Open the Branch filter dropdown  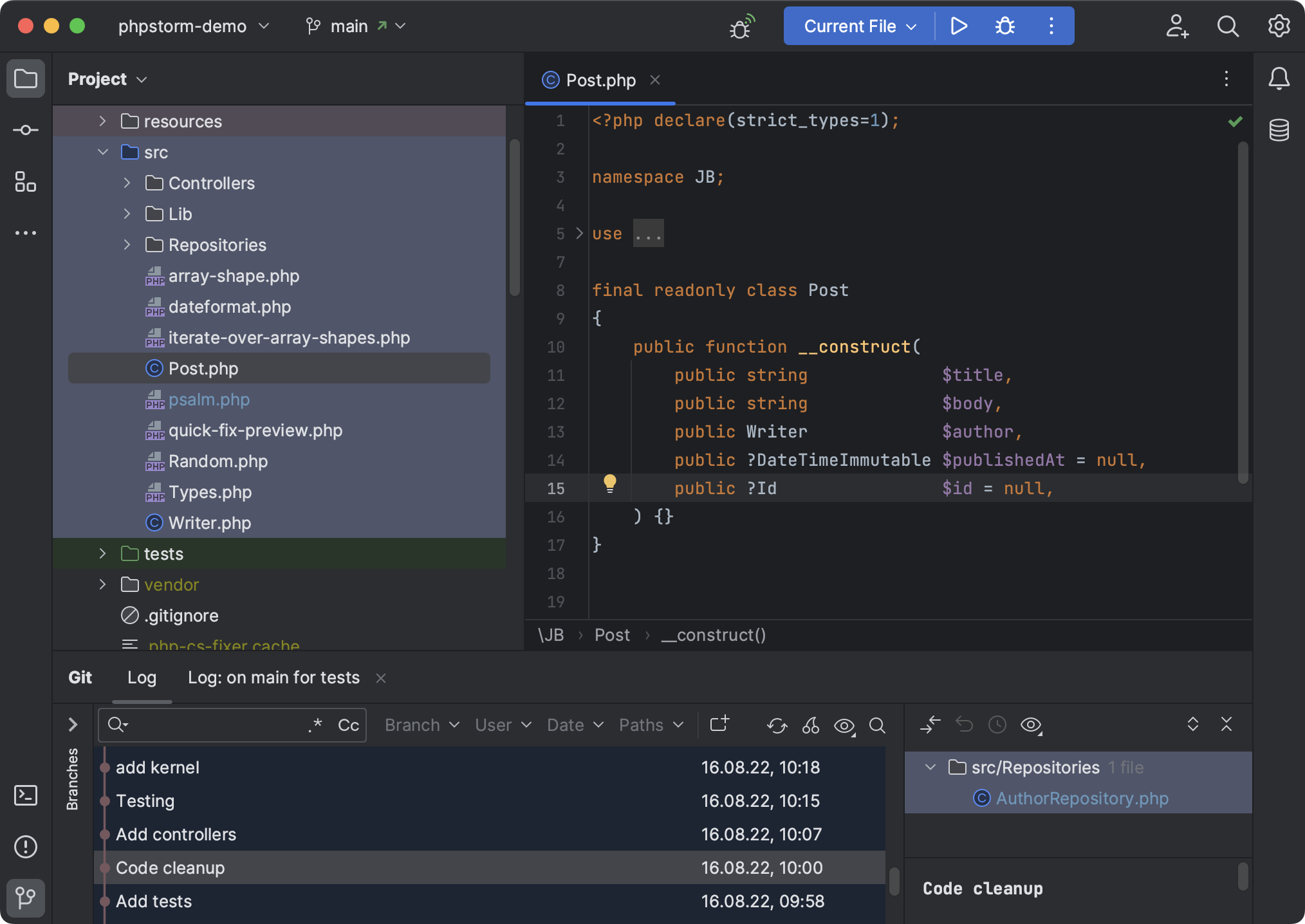pyautogui.click(x=422, y=725)
